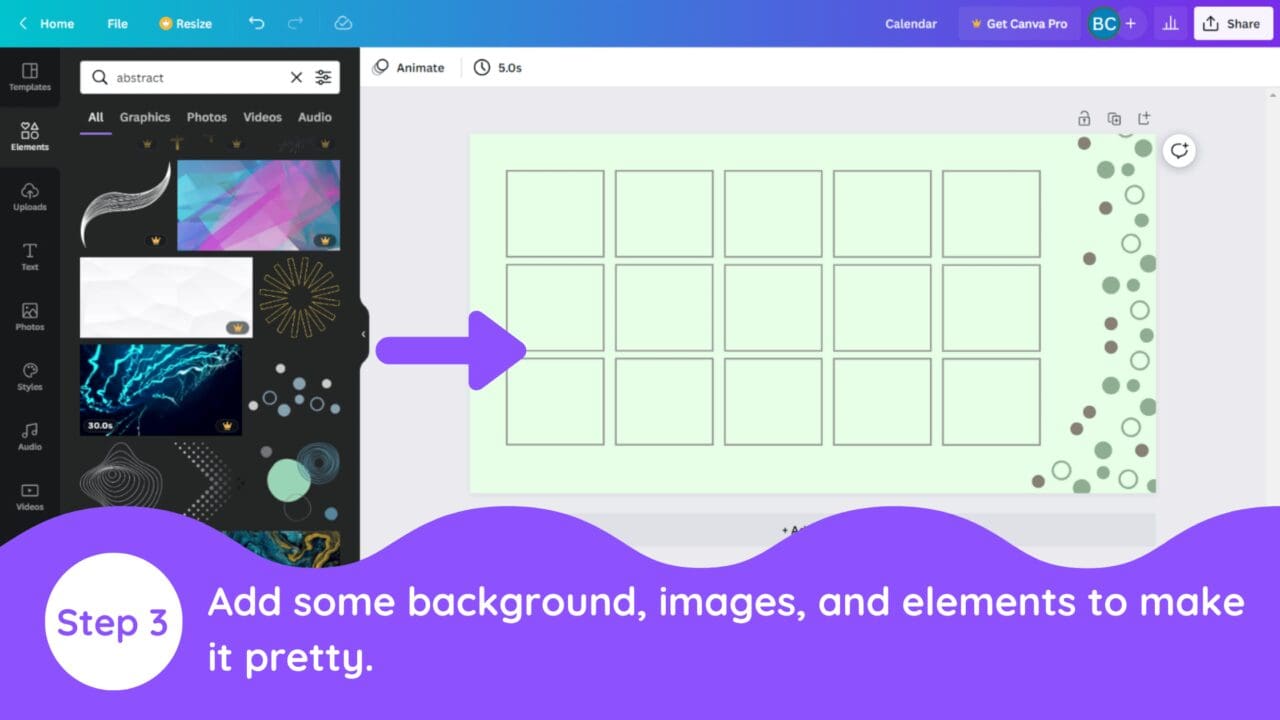Open the Templates panel
1280x720 pixels.
tap(29, 77)
